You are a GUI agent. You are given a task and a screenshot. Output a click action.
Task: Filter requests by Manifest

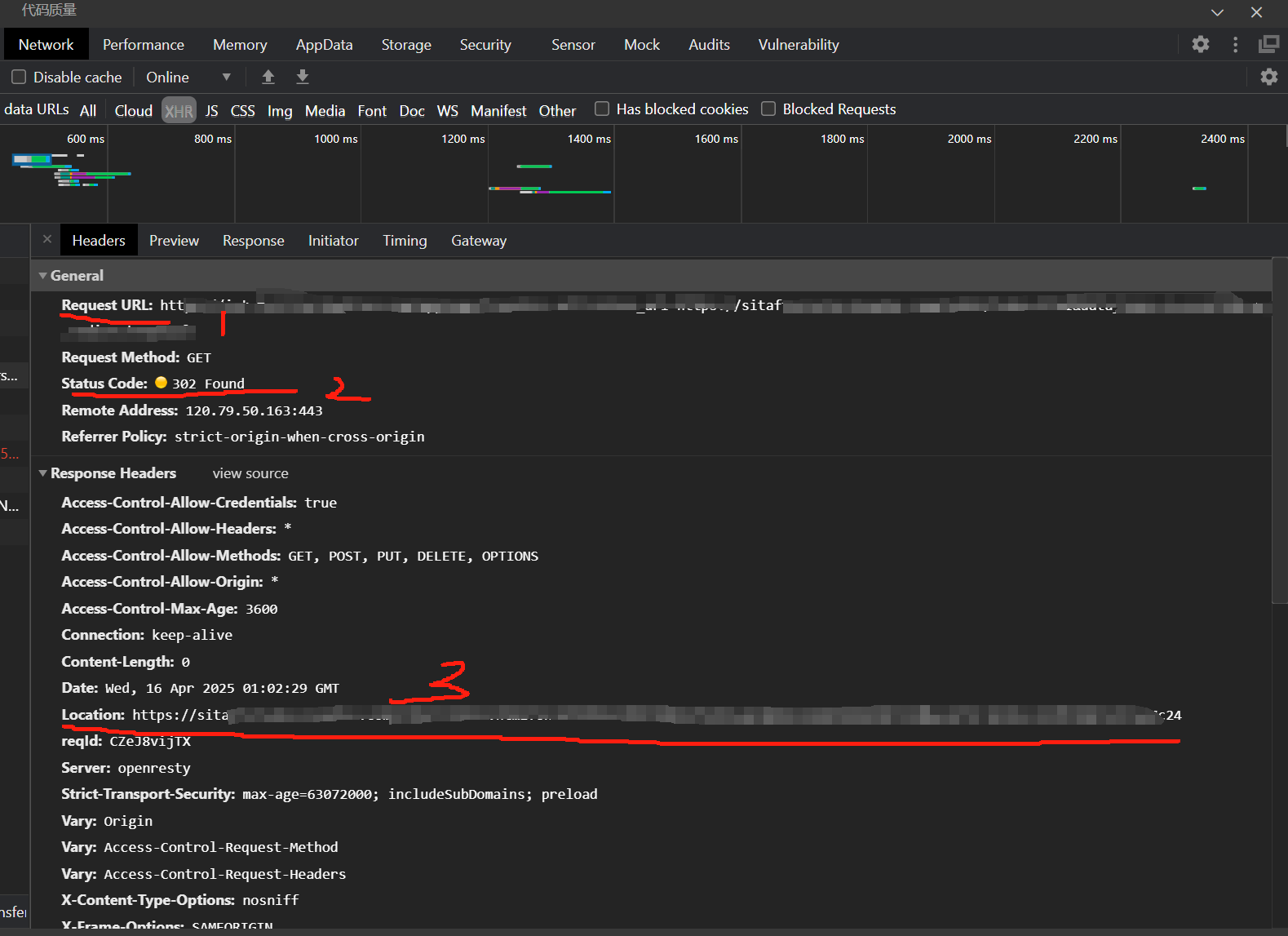[498, 110]
